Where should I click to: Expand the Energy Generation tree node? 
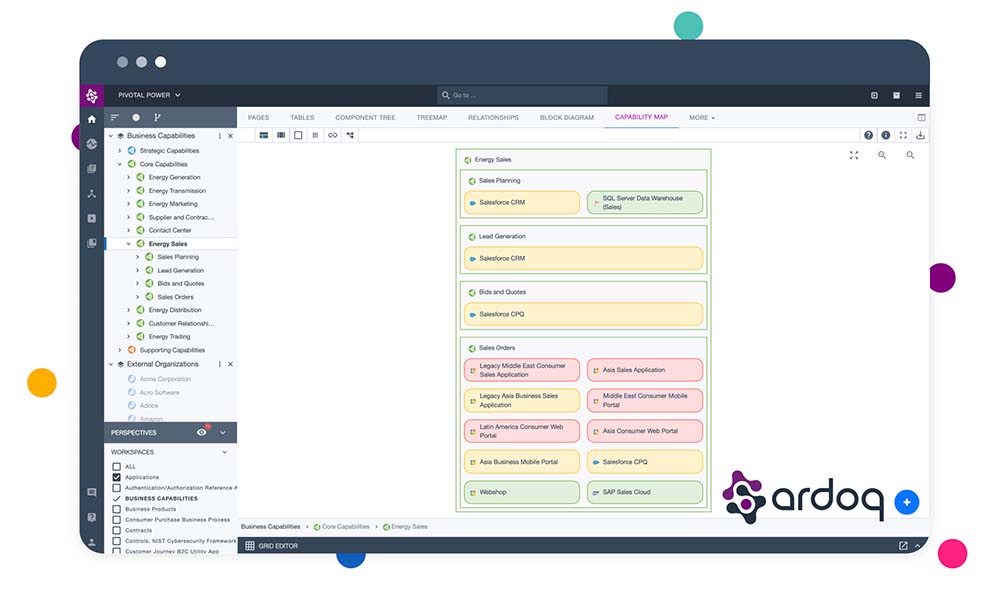128,177
